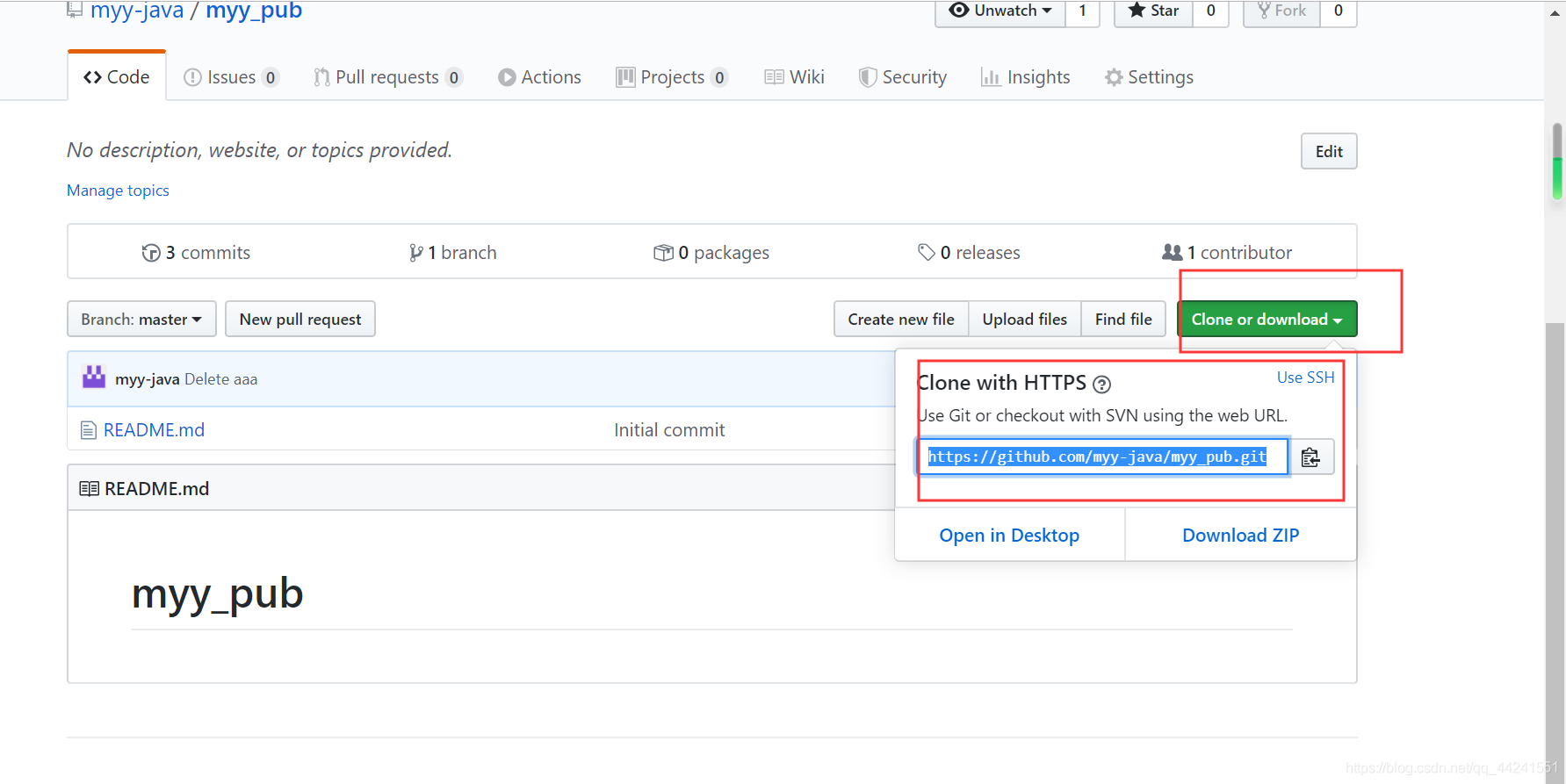
Task: Click the play icon on Actions tab
Action: (507, 77)
